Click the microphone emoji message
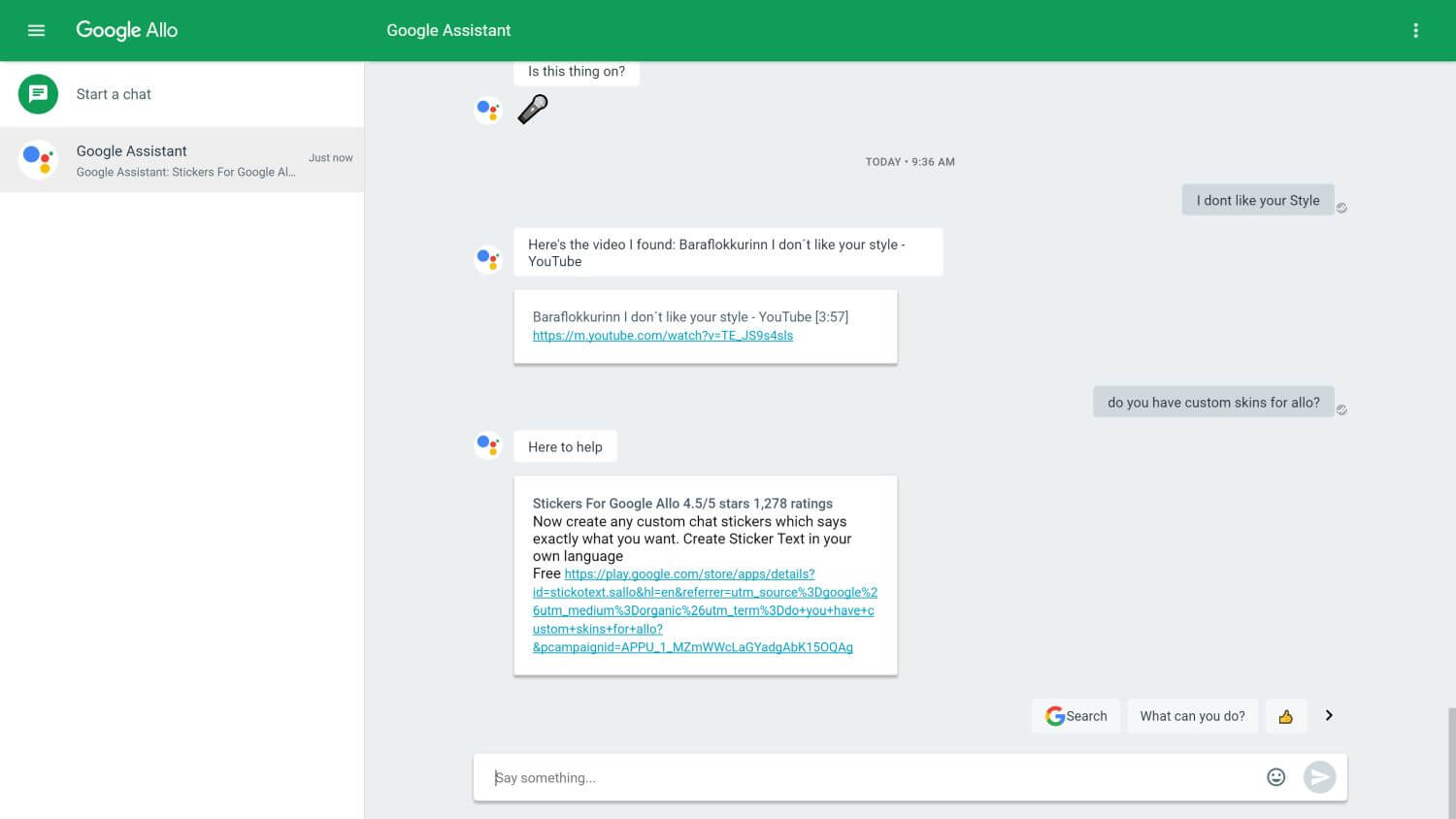 click(533, 109)
